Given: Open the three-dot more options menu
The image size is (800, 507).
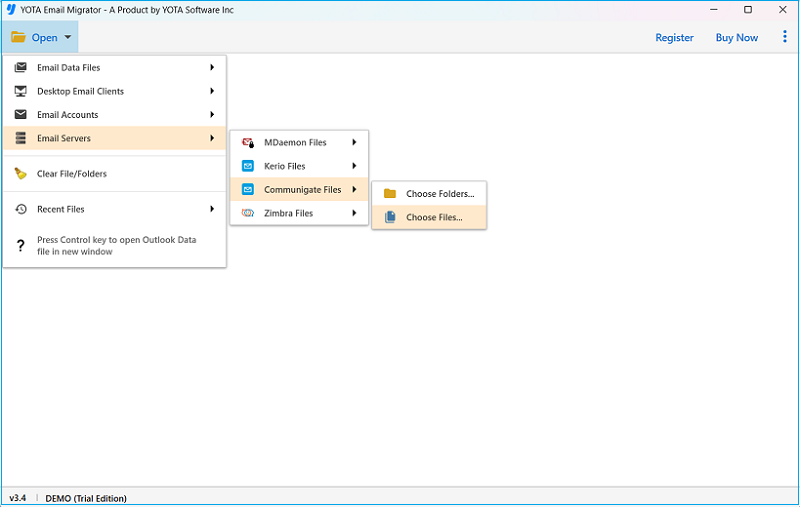Looking at the screenshot, I should coord(784,37).
